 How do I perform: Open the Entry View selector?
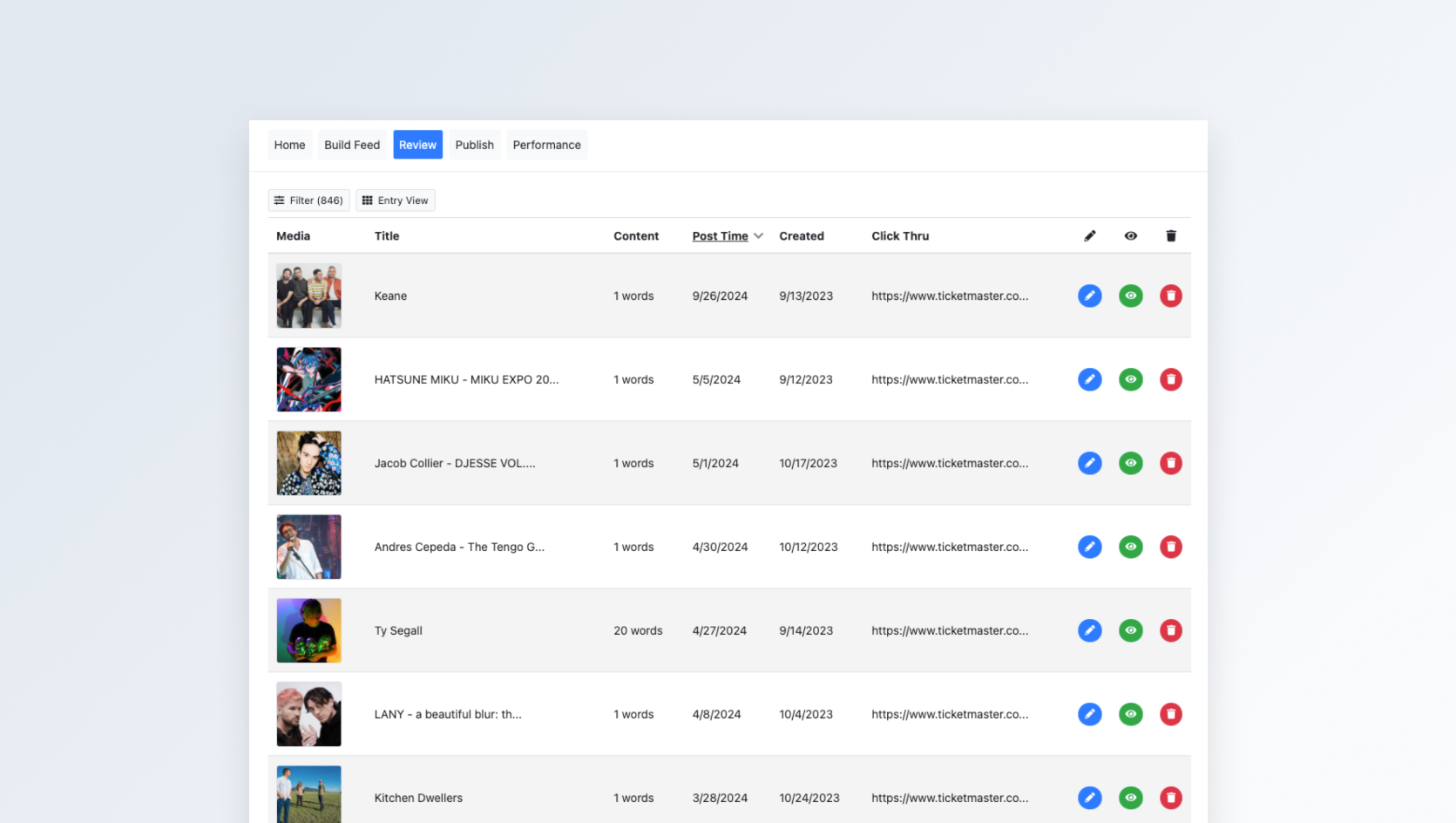click(x=395, y=200)
